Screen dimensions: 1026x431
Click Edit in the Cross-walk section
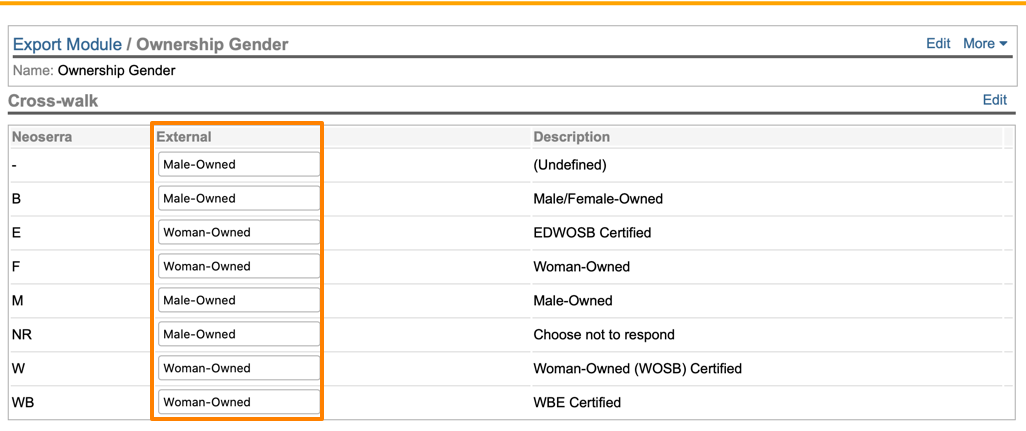994,100
